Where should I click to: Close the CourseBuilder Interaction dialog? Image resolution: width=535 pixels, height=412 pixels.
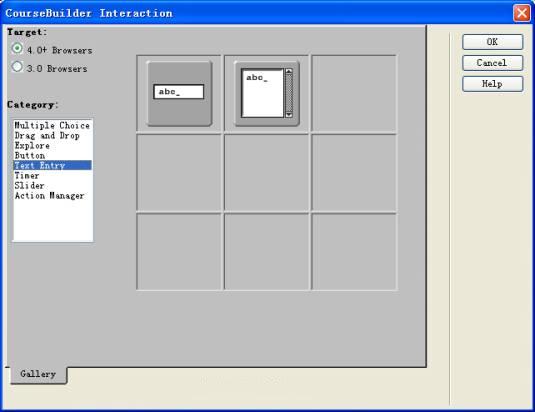point(522,13)
